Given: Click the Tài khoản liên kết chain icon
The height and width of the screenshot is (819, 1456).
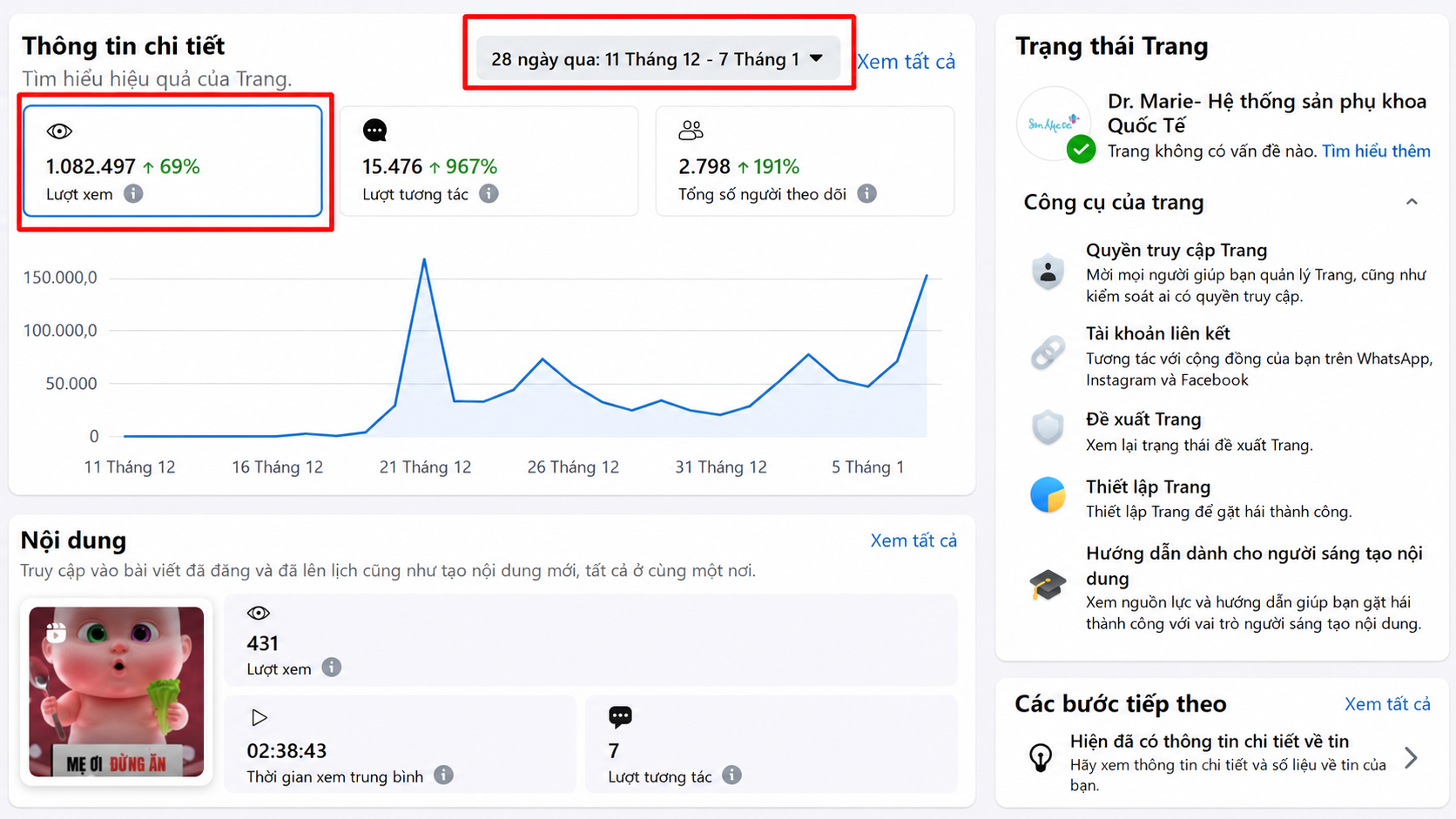Looking at the screenshot, I should pyautogui.click(x=1048, y=353).
